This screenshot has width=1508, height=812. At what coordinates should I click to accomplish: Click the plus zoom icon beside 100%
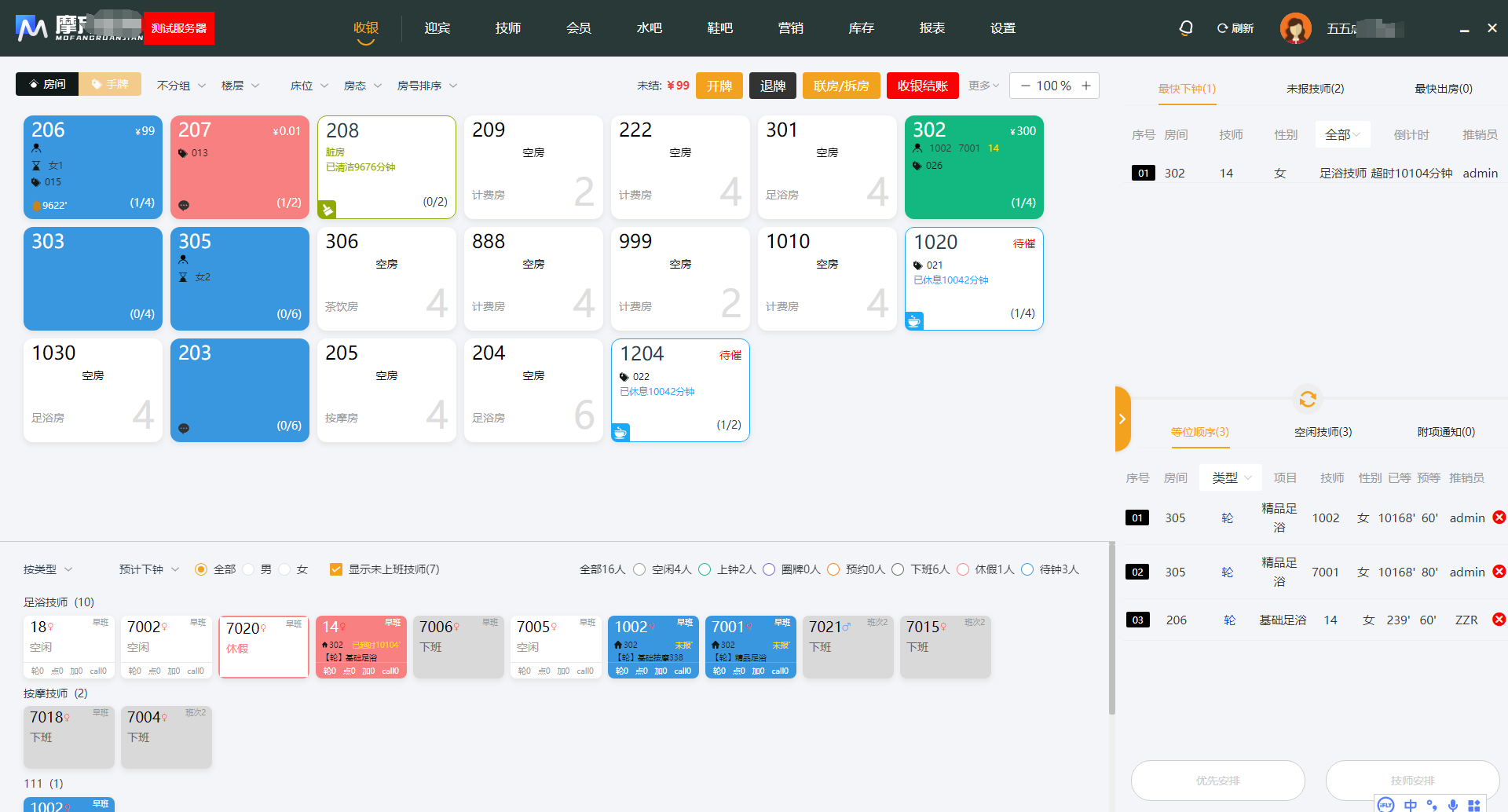pyautogui.click(x=1086, y=86)
